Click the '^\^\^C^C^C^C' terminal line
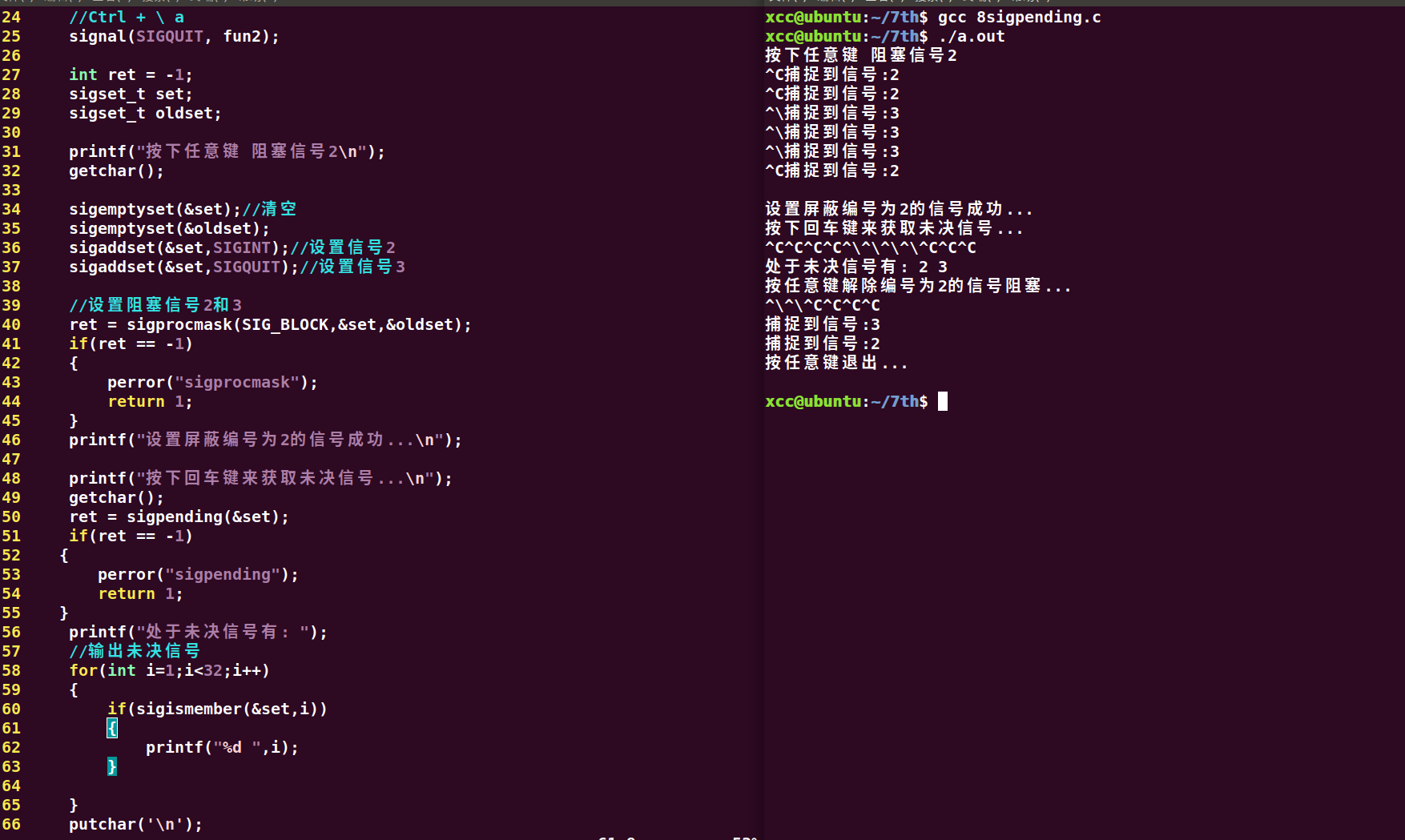This screenshot has height=840, width=1405. (x=823, y=305)
